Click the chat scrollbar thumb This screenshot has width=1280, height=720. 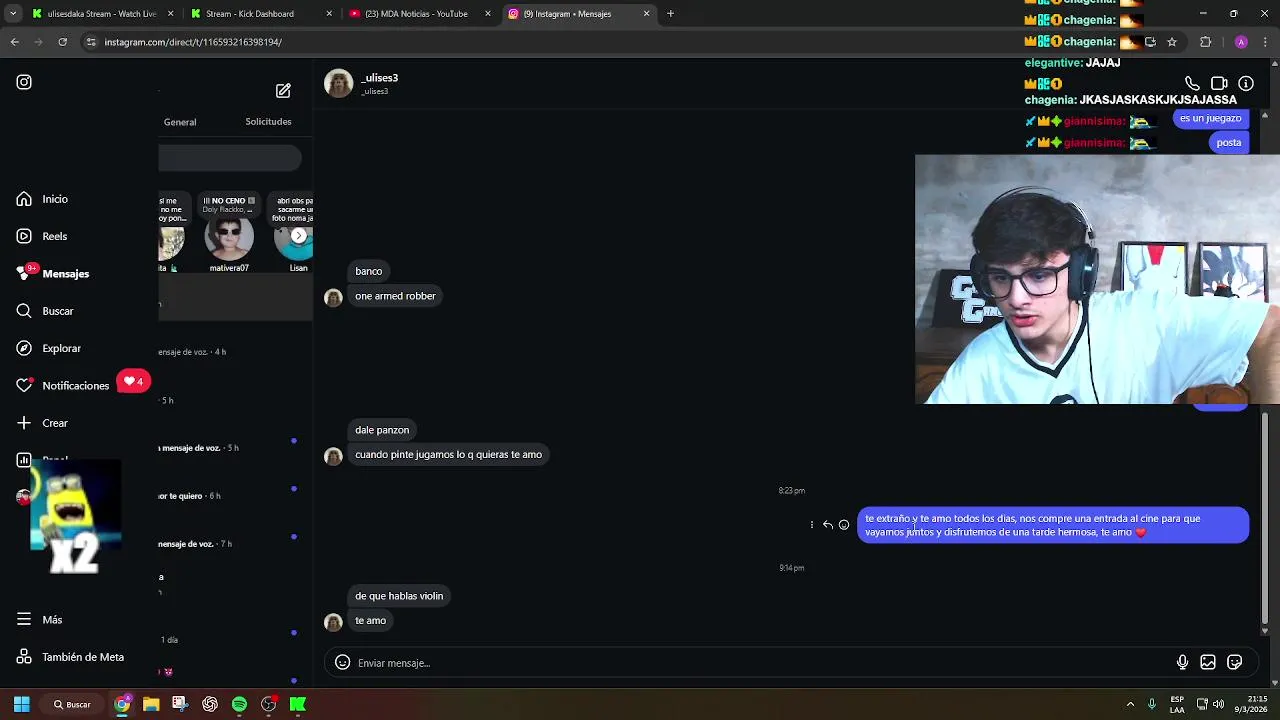1265,520
